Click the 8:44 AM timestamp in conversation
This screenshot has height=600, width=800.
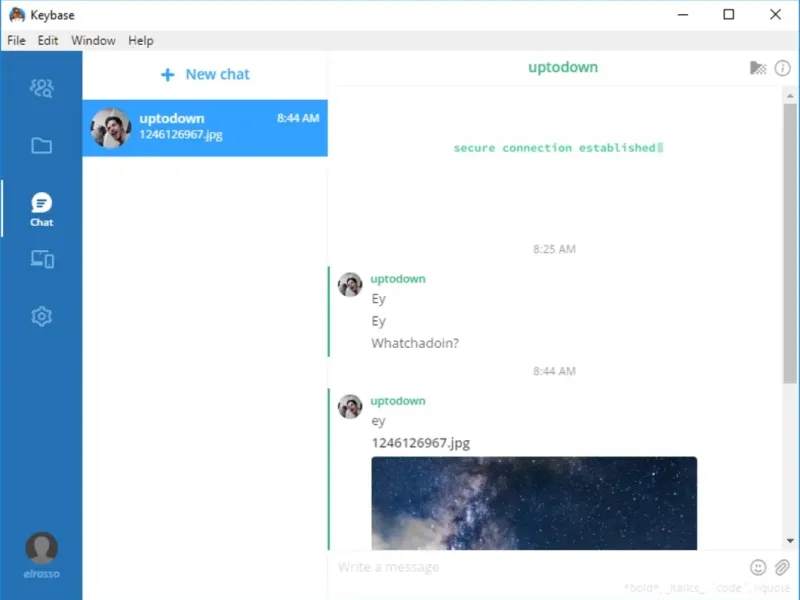click(554, 371)
